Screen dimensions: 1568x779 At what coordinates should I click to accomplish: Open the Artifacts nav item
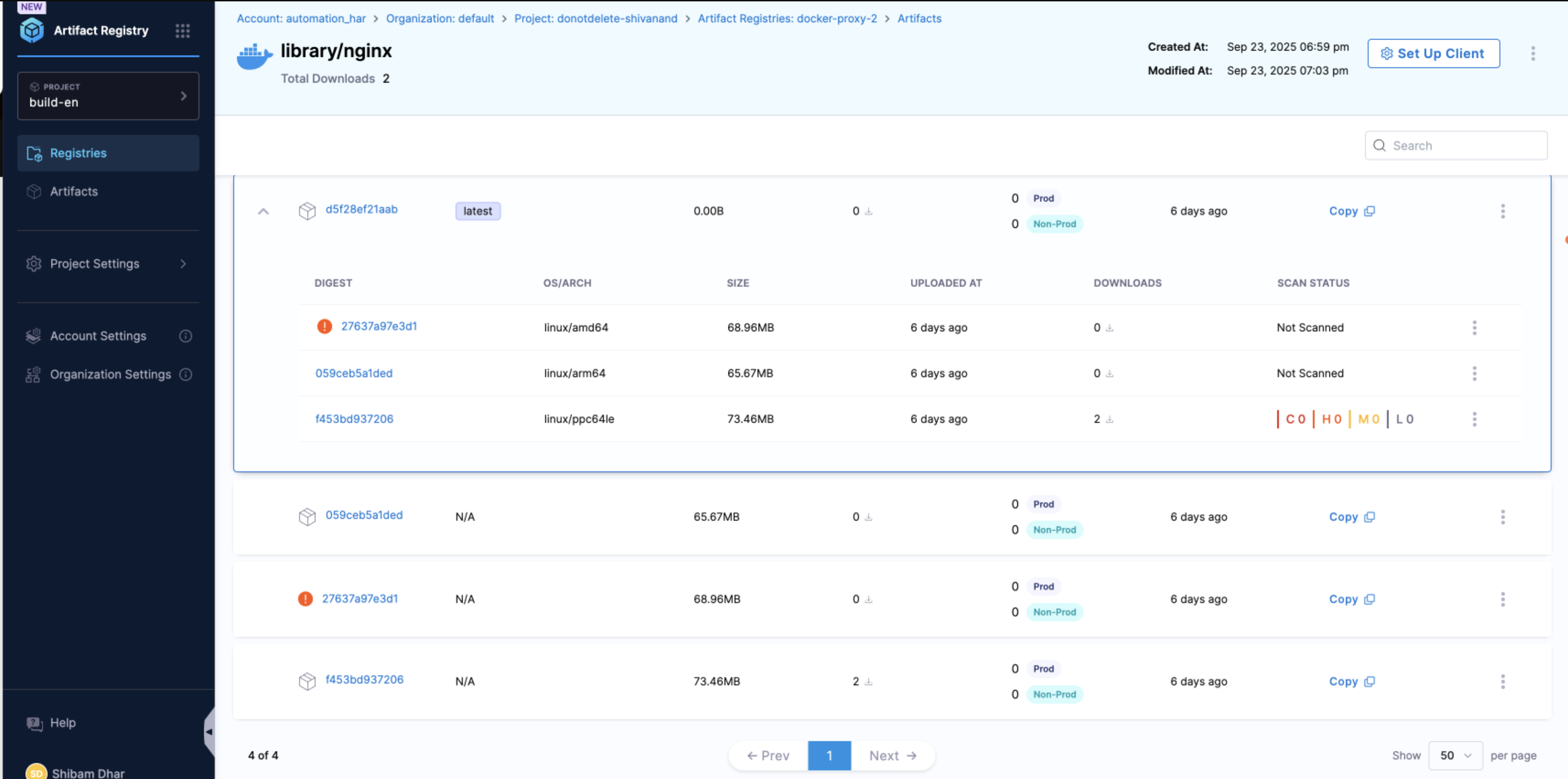point(74,192)
